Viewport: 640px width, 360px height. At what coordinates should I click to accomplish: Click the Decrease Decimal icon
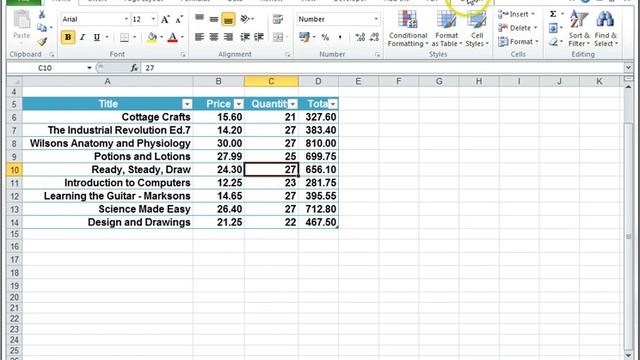coord(374,38)
